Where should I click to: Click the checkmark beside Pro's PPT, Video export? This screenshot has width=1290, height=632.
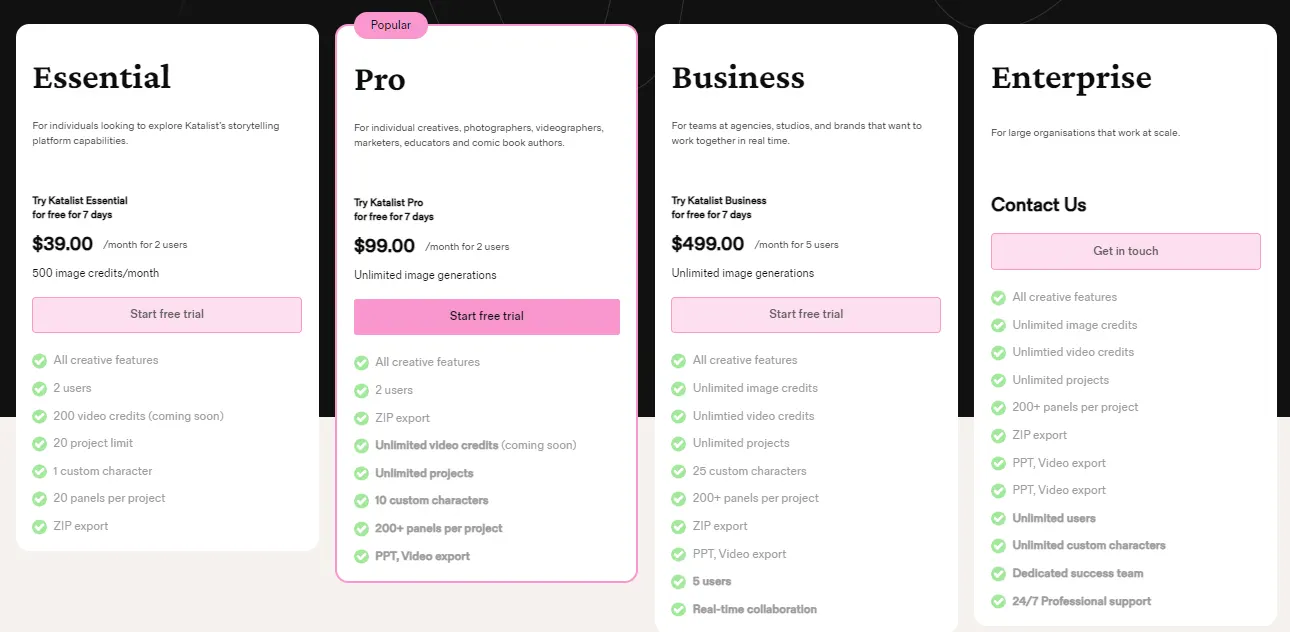coord(361,556)
